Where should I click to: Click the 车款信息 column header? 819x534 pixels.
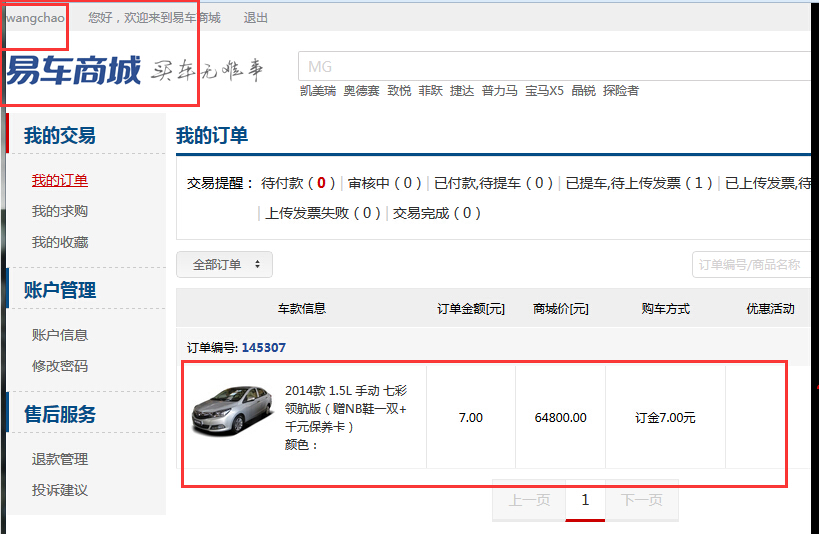pos(302,309)
